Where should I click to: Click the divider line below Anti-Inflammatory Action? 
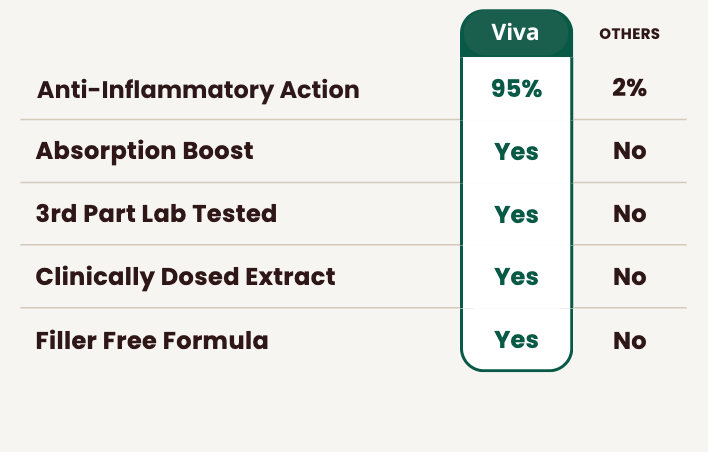pyautogui.click(x=240, y=120)
